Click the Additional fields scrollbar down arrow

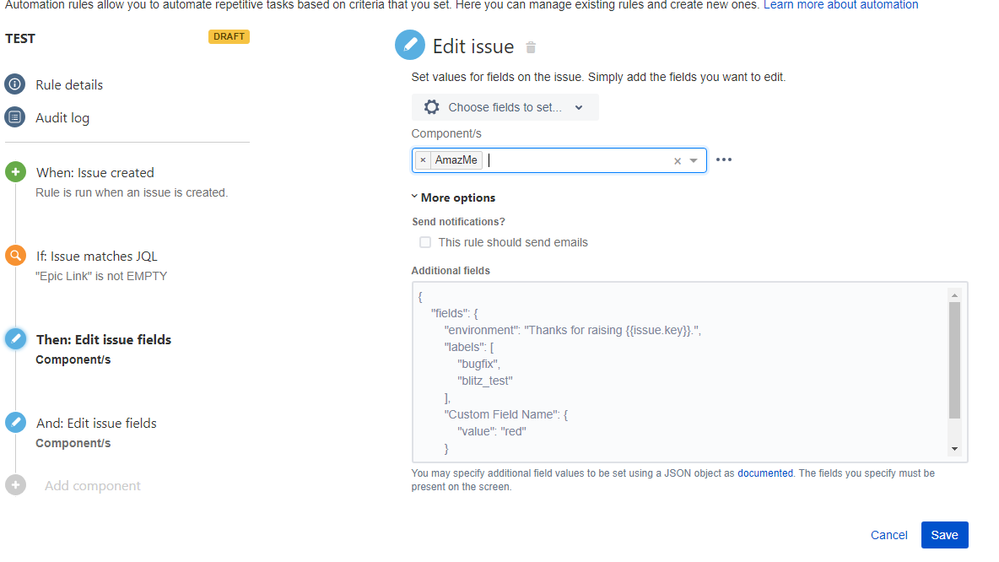[954, 449]
